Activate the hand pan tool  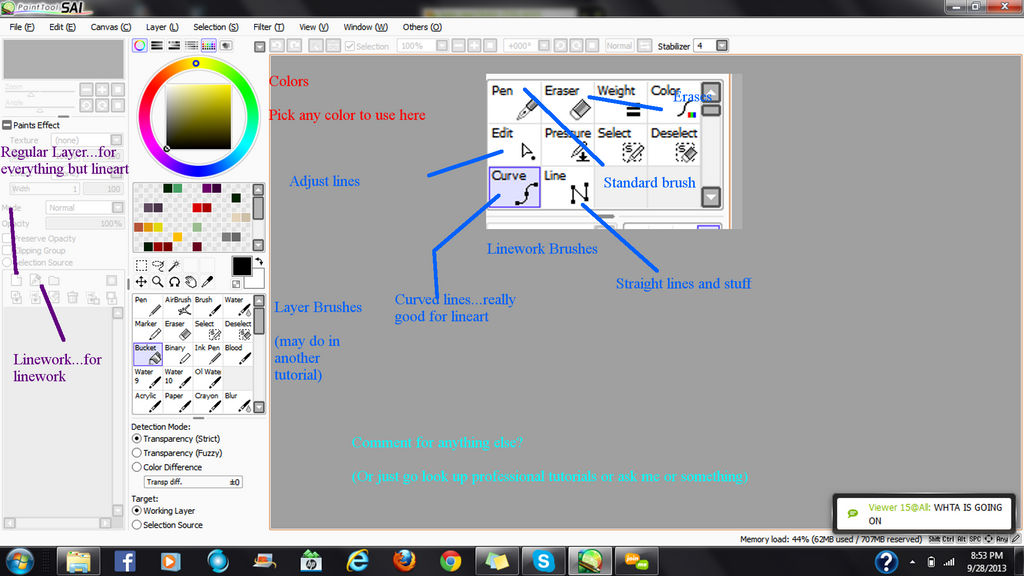pos(191,281)
